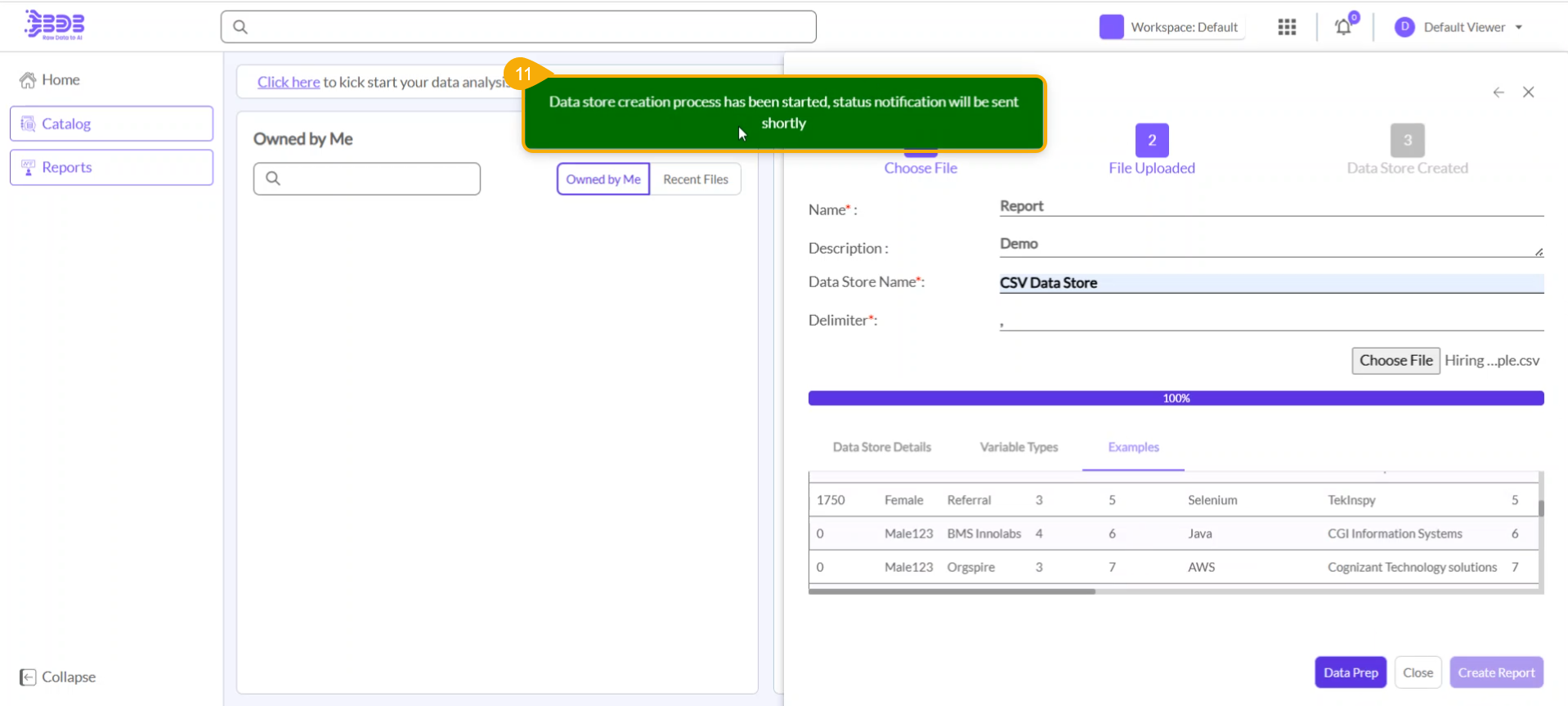
Task: Open the notifications bell
Action: 1342,27
